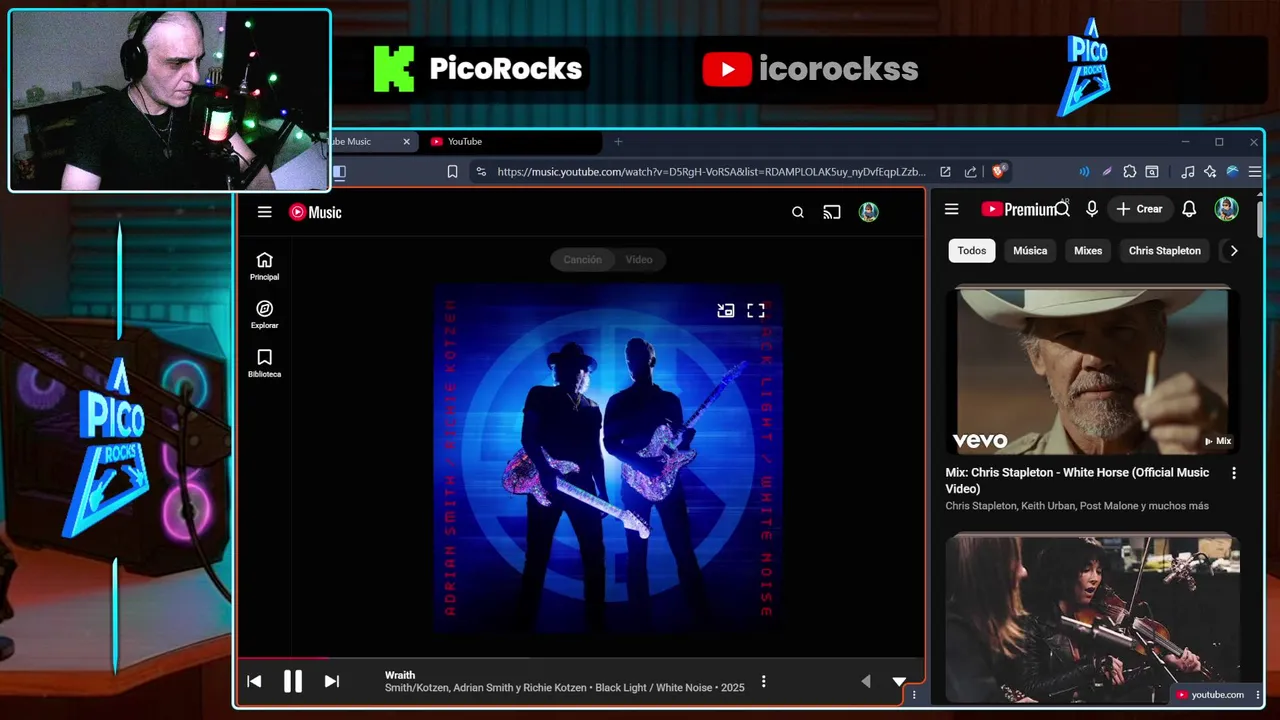The width and height of the screenshot is (1280, 720).
Task: Open the three-dot menu beside Wraith
Action: [x=764, y=681]
